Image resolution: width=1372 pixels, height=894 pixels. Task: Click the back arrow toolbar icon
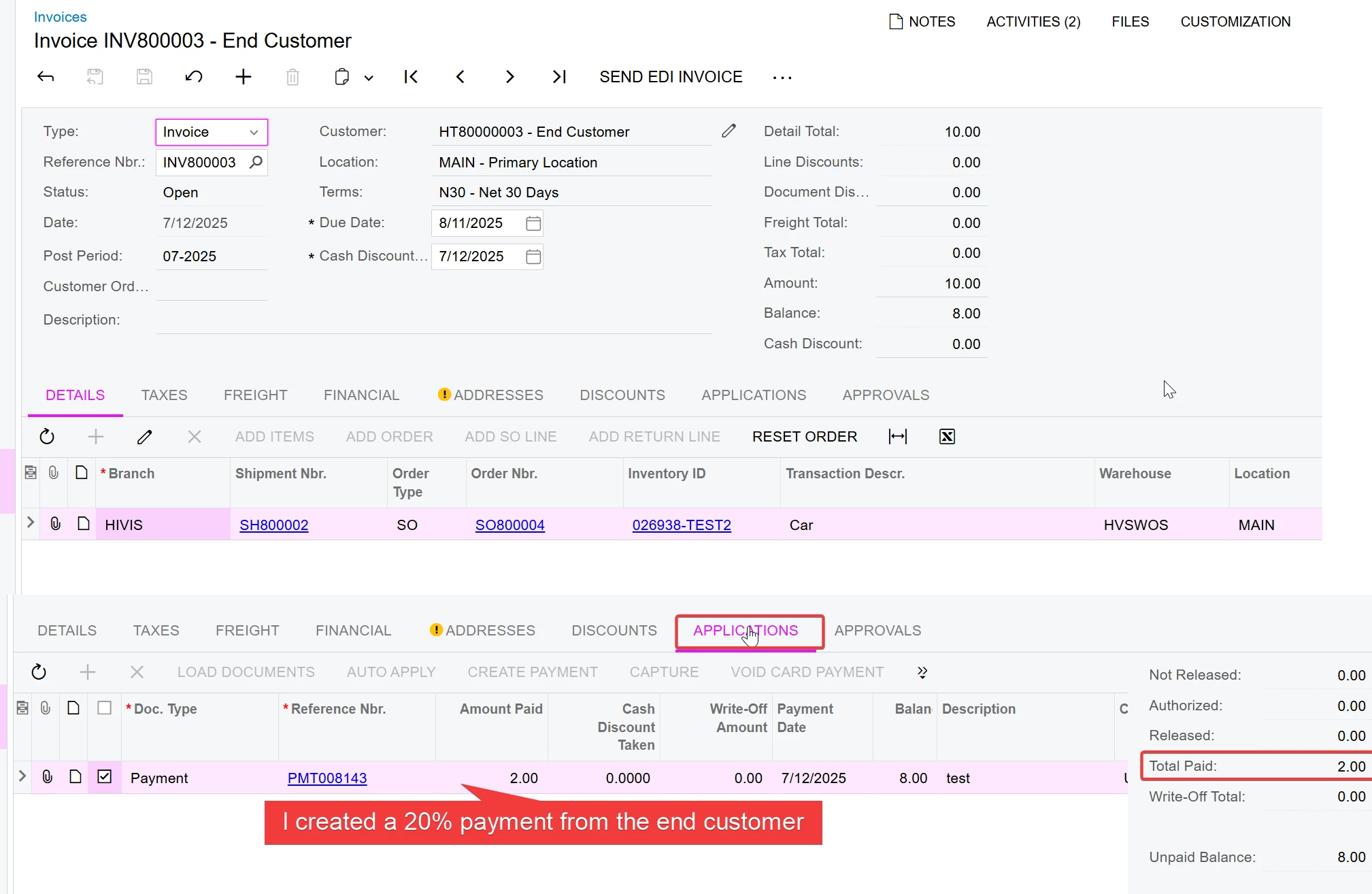[46, 77]
